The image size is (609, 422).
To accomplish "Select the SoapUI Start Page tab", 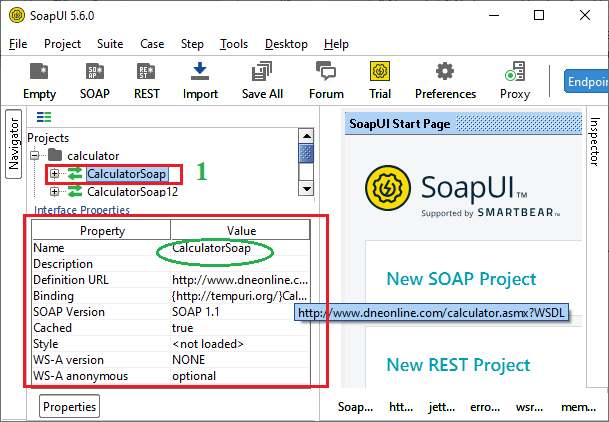I will (400, 124).
